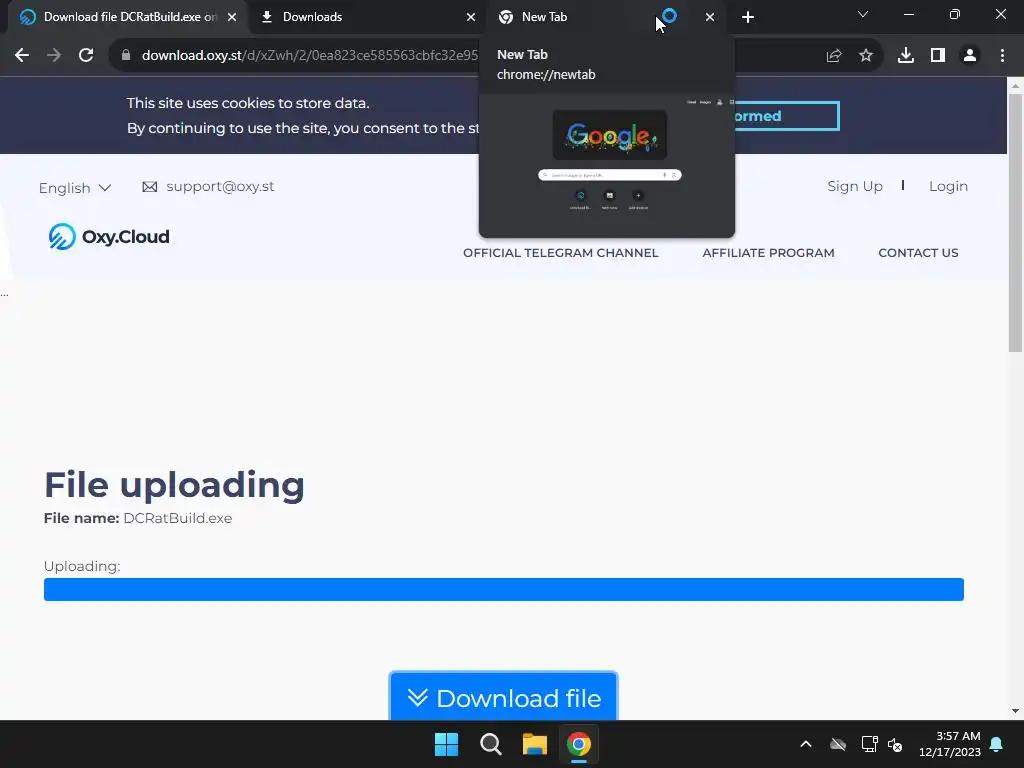Click the chrome://newtab text in tab preview
Viewport: 1024px width, 768px height.
[546, 74]
